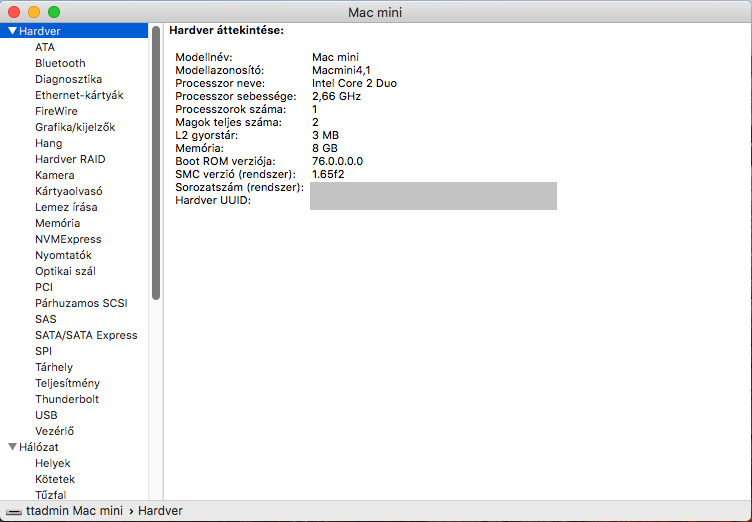Click the 3 MB L2 cache value
This screenshot has height=522, width=752.
coord(325,135)
